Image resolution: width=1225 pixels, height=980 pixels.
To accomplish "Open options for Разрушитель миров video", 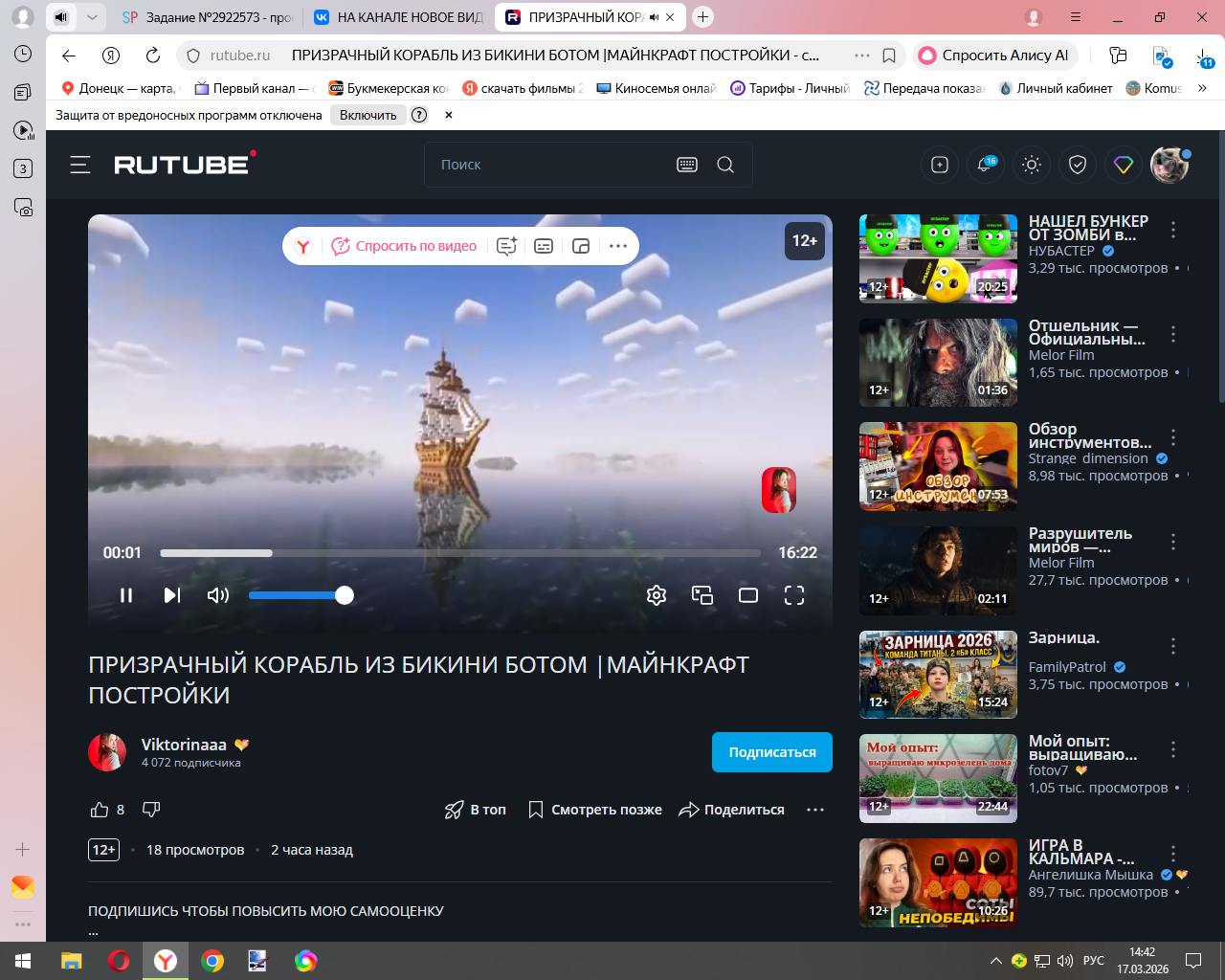I will click(1173, 542).
